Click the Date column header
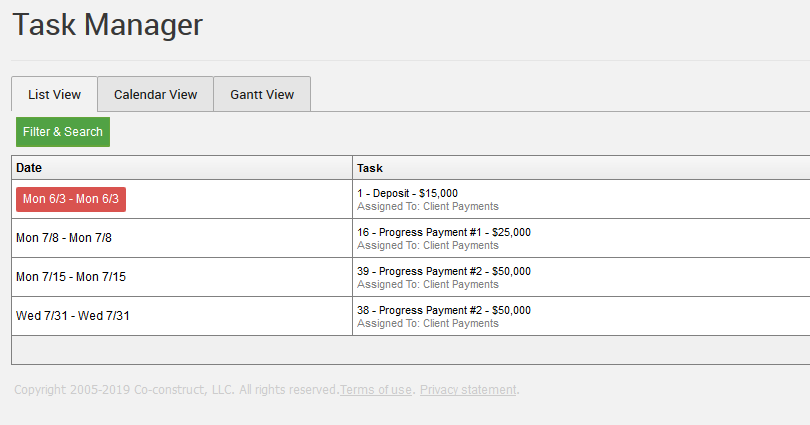This screenshot has height=425, width=810. (x=182, y=168)
